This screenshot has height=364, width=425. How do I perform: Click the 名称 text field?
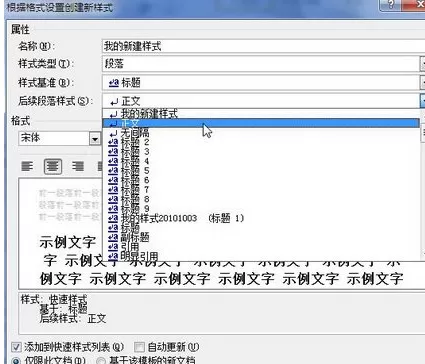(x=263, y=46)
